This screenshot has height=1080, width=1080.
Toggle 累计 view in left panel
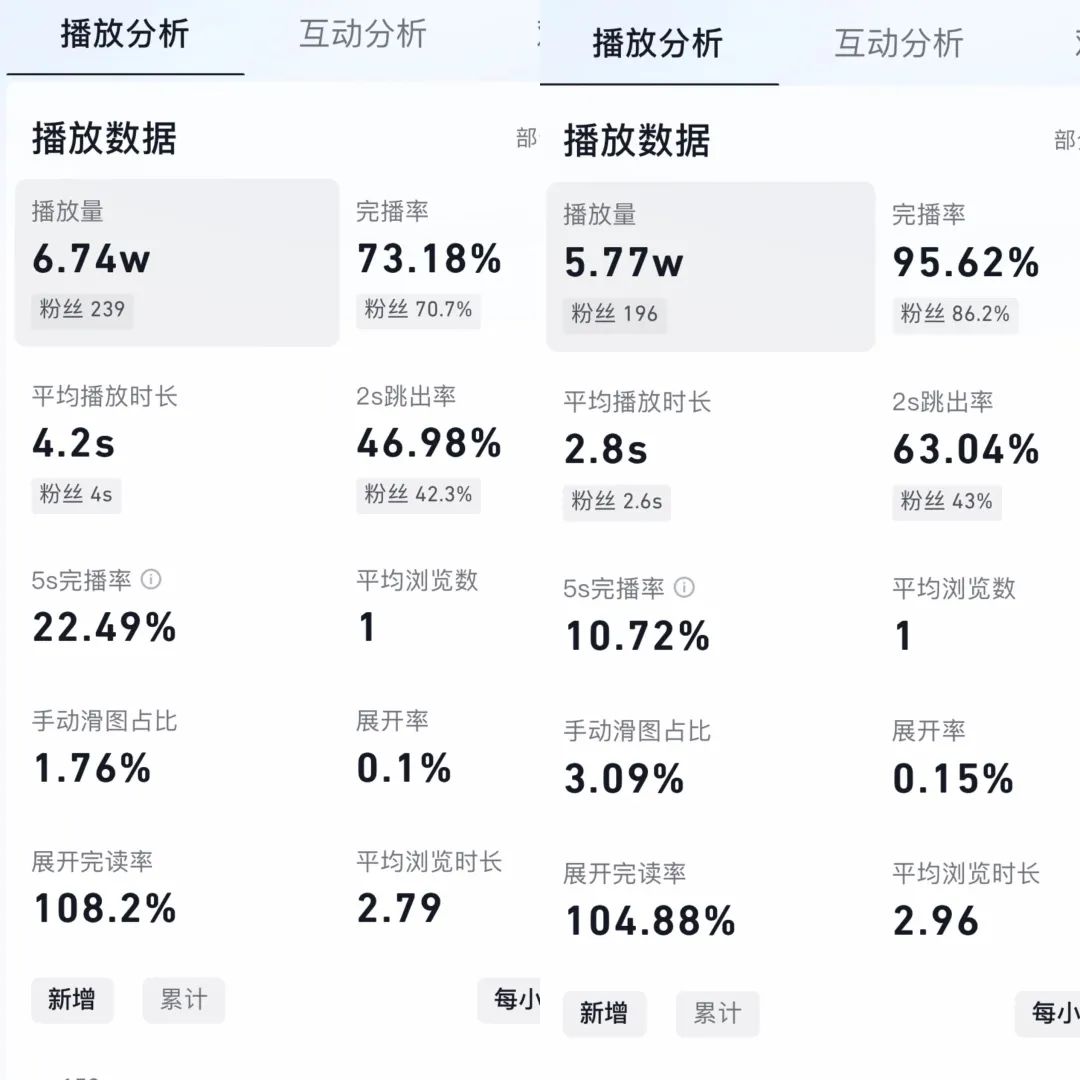[184, 999]
